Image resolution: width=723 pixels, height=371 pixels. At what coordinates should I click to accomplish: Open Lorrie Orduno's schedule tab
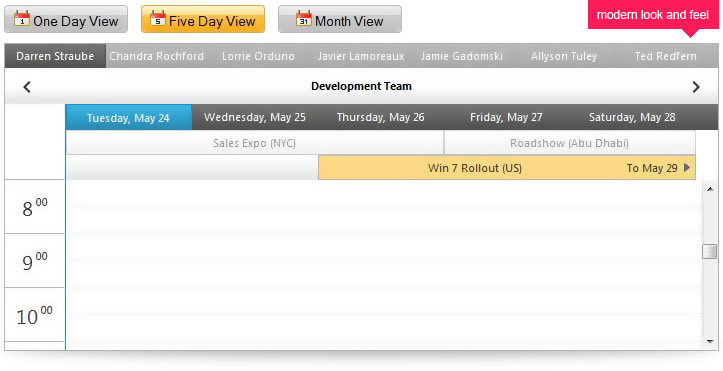(258, 56)
